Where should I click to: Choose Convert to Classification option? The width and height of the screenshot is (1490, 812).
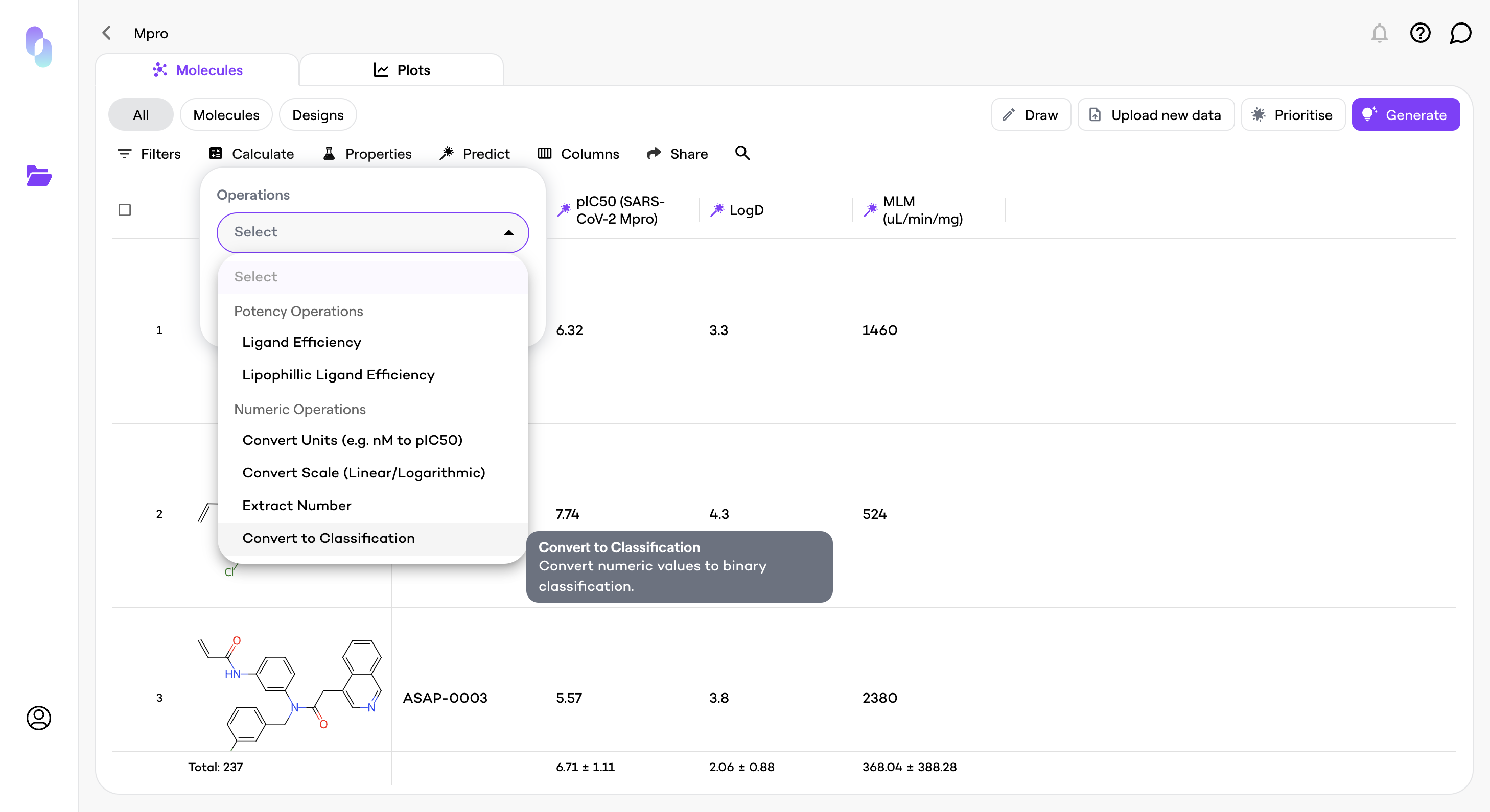(x=329, y=538)
